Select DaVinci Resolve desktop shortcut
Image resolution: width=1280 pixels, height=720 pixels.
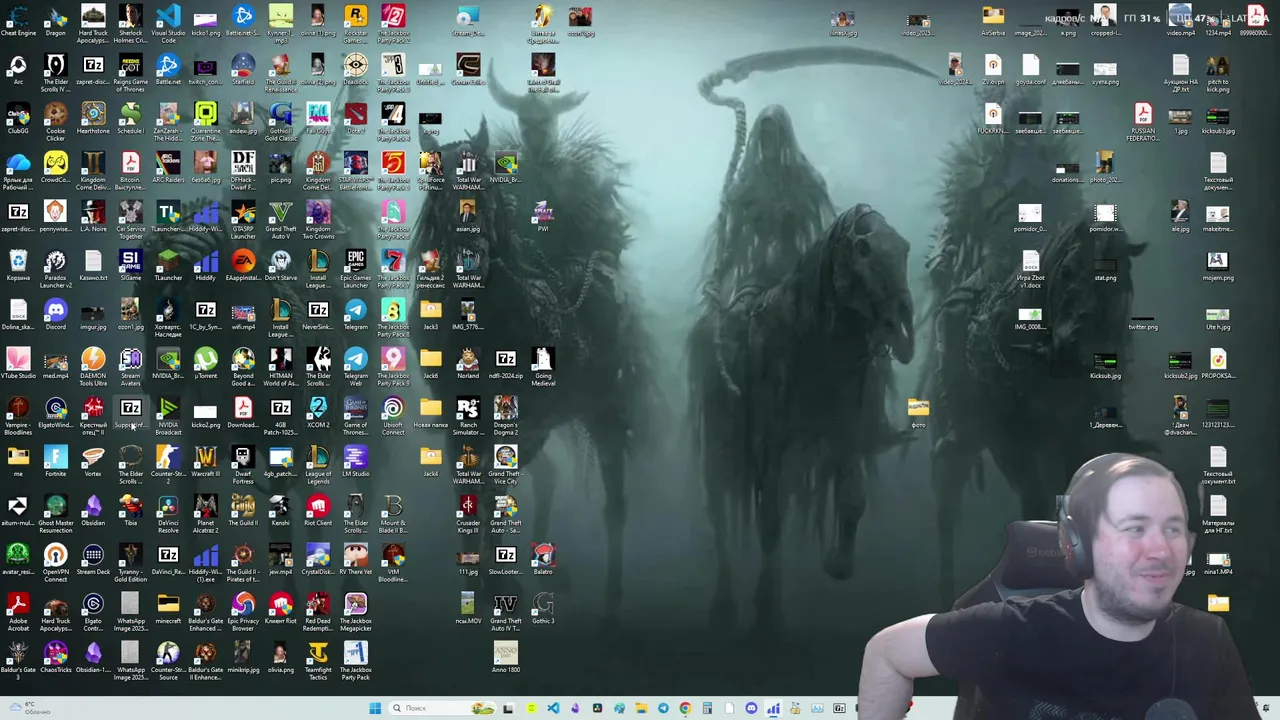pyautogui.click(x=168, y=507)
